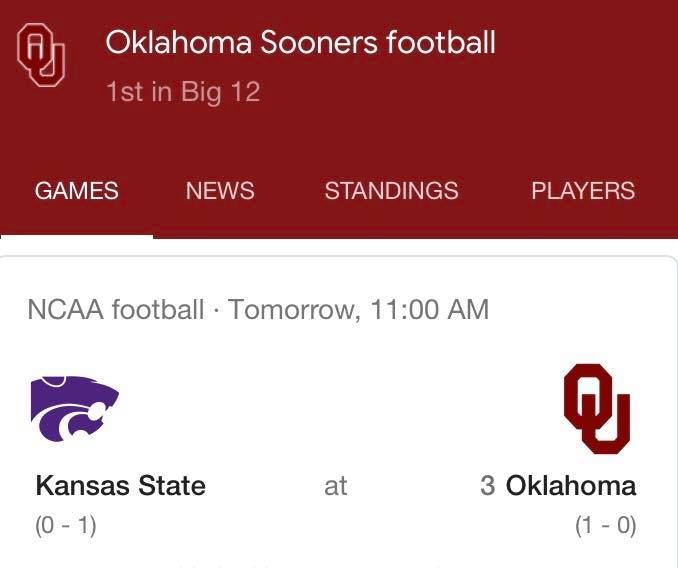Switch to the GAMES tab
This screenshot has height=568, width=678.
[77, 191]
